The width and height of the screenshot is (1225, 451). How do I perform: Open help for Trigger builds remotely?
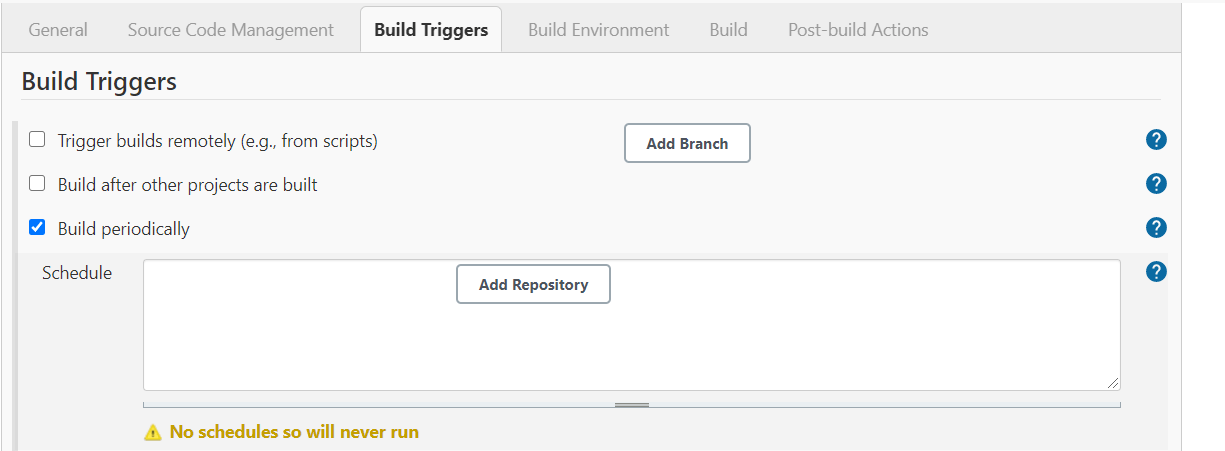coord(1156,140)
